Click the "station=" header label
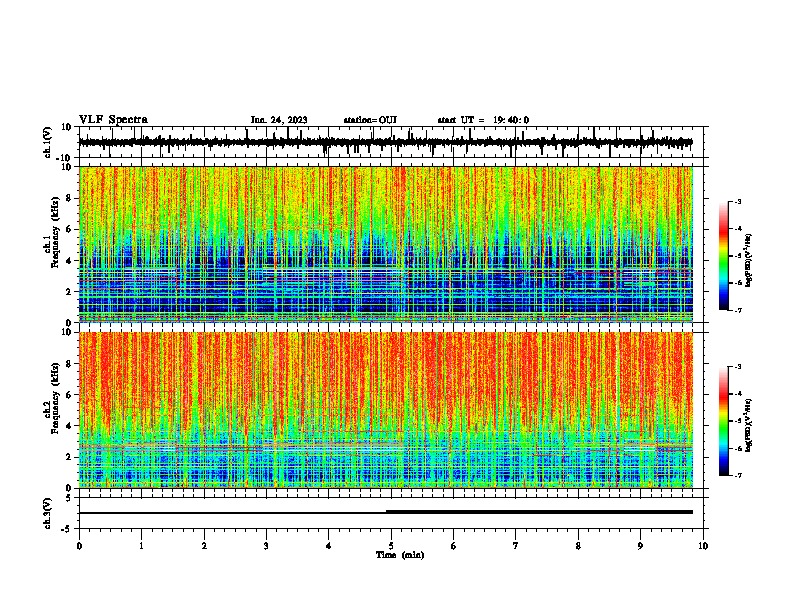The width and height of the screenshot is (792, 612). 361,120
